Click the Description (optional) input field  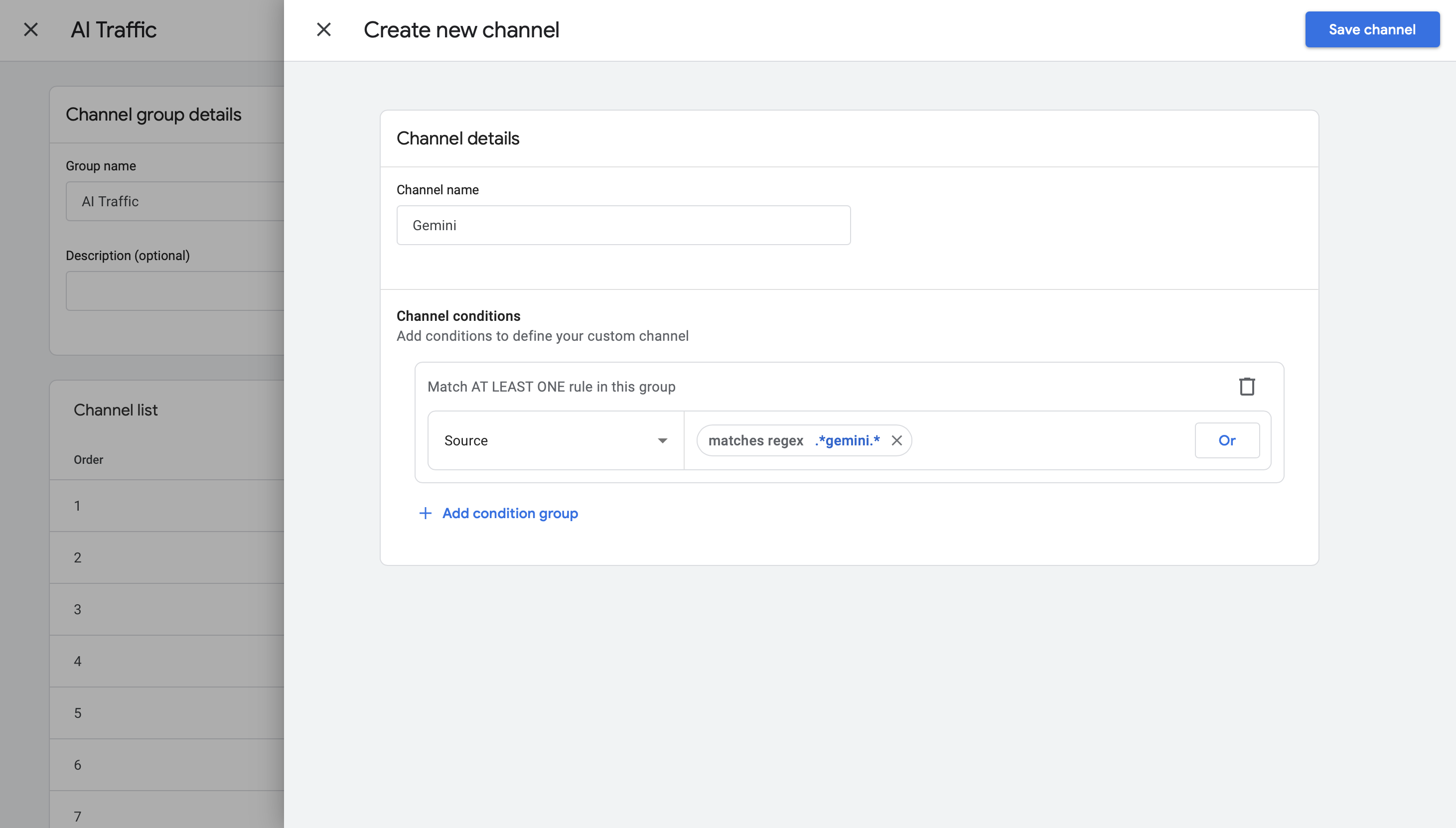174,291
